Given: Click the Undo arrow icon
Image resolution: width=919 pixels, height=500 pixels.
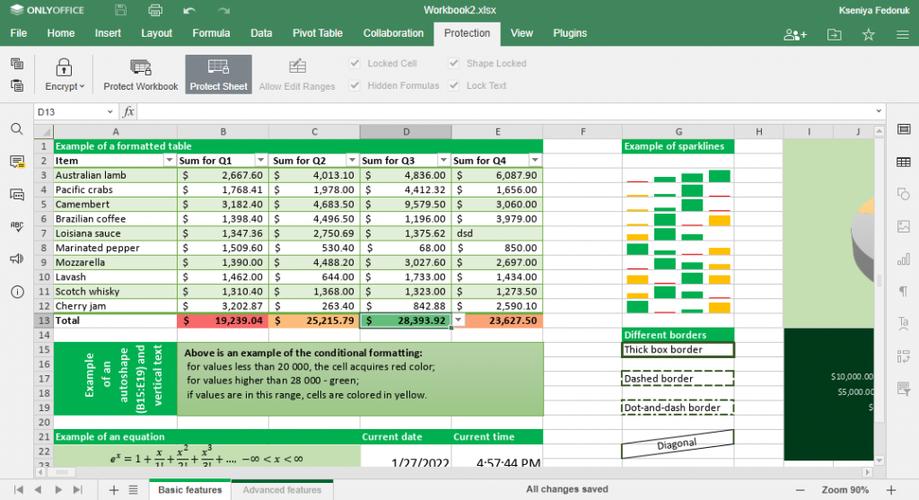Looking at the screenshot, I should point(189,10).
